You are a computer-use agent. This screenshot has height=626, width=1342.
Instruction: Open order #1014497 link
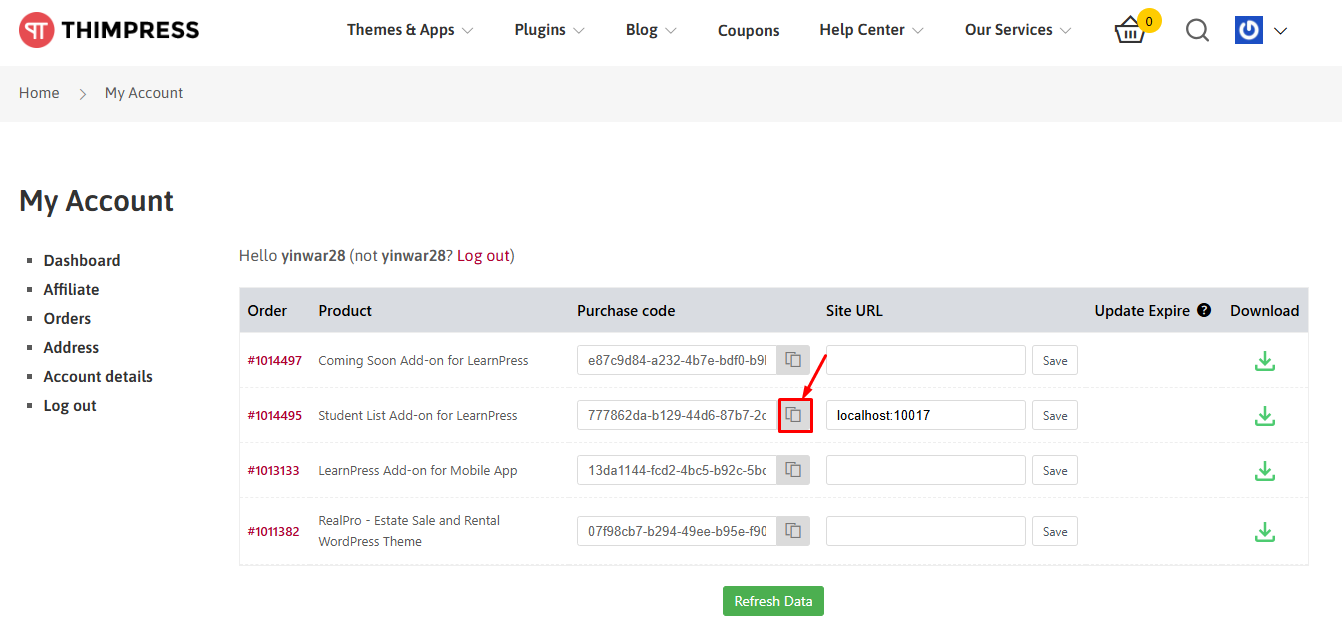click(x=275, y=360)
